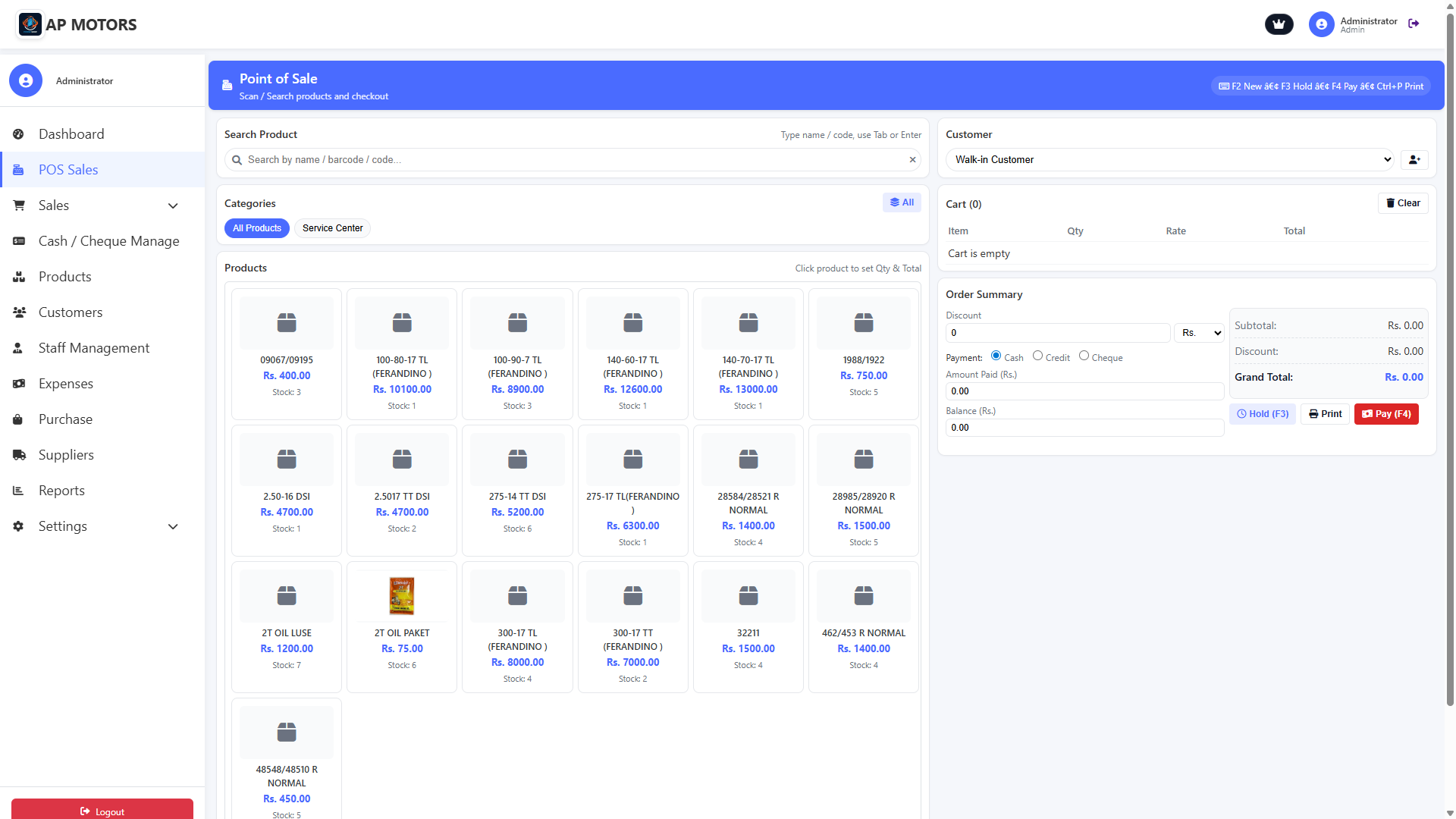Filter by Service Center category
Viewport: 1456px width, 819px height.
(332, 228)
